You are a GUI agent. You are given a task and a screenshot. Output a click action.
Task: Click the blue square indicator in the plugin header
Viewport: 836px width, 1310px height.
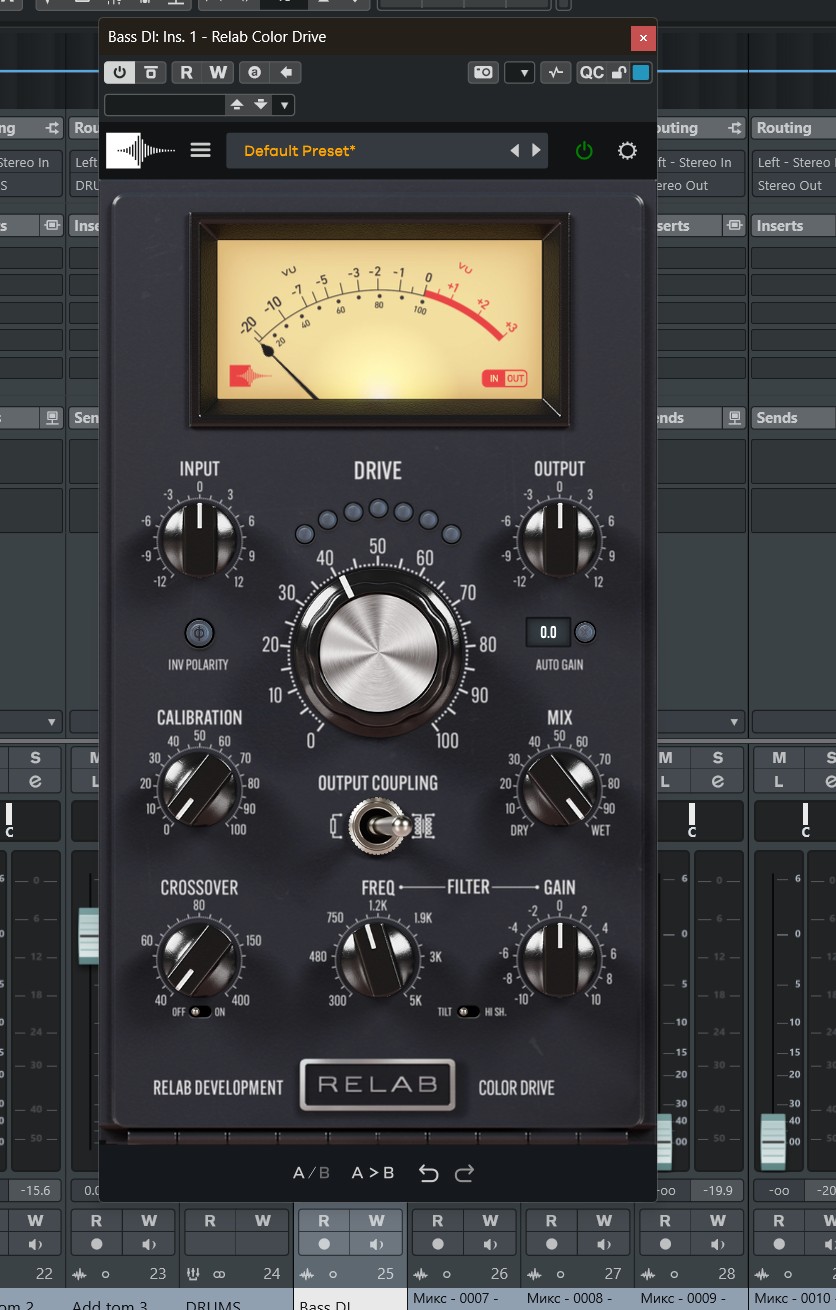pyautogui.click(x=641, y=72)
